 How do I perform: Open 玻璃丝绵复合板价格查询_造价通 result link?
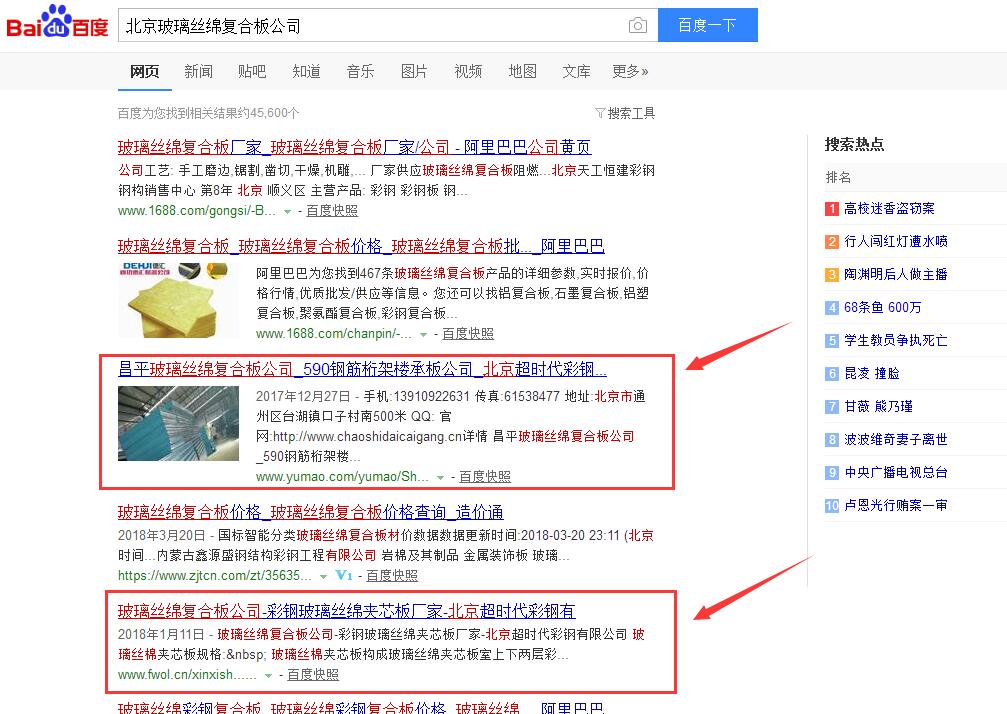point(310,512)
